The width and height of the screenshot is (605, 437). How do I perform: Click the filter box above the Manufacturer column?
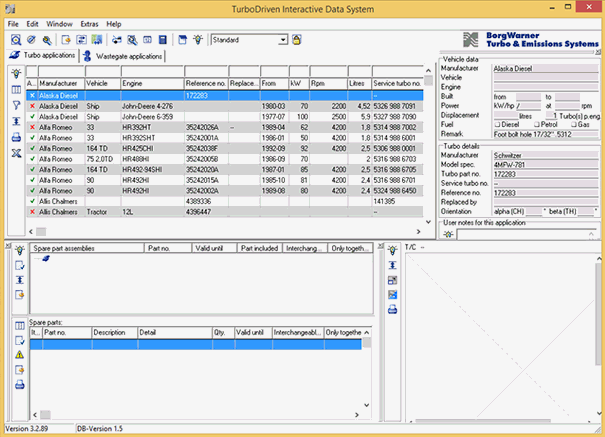click(61, 71)
